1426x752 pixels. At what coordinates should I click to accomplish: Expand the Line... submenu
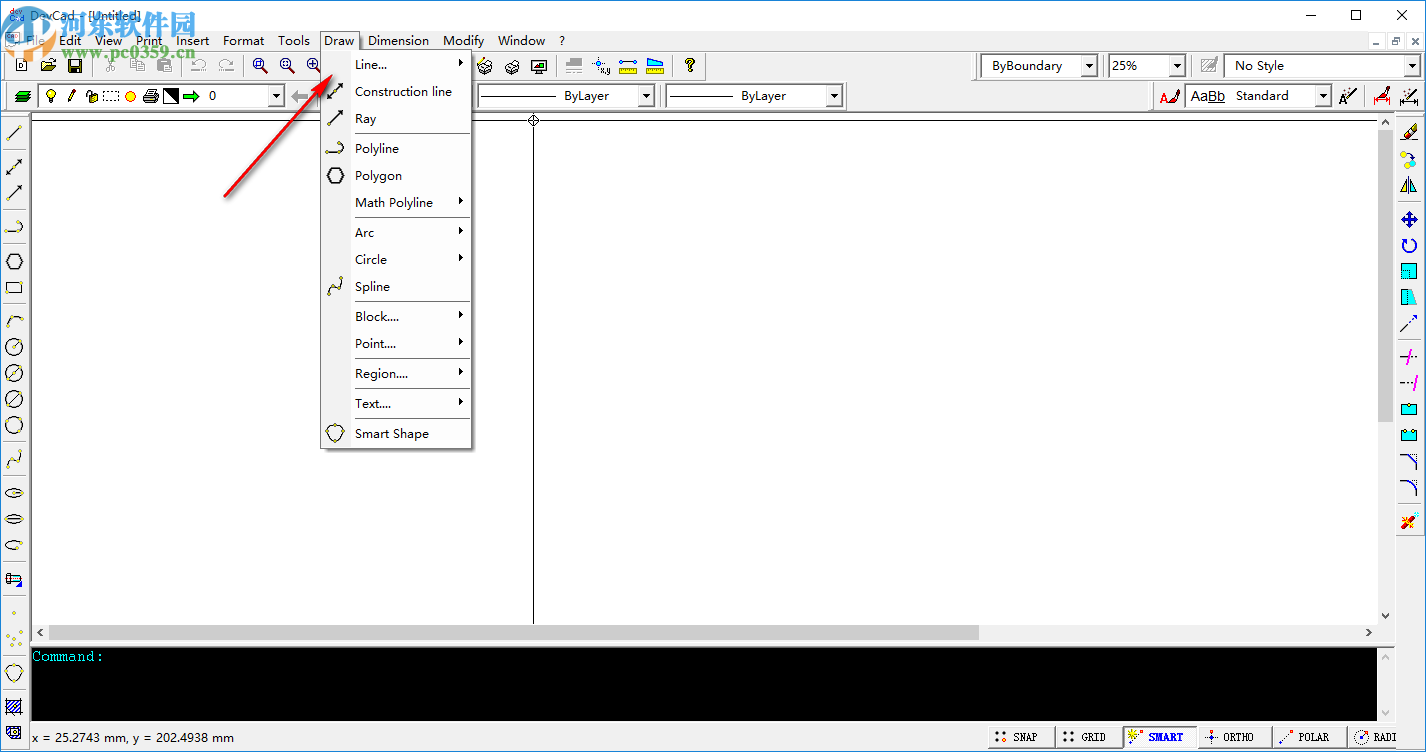point(396,64)
